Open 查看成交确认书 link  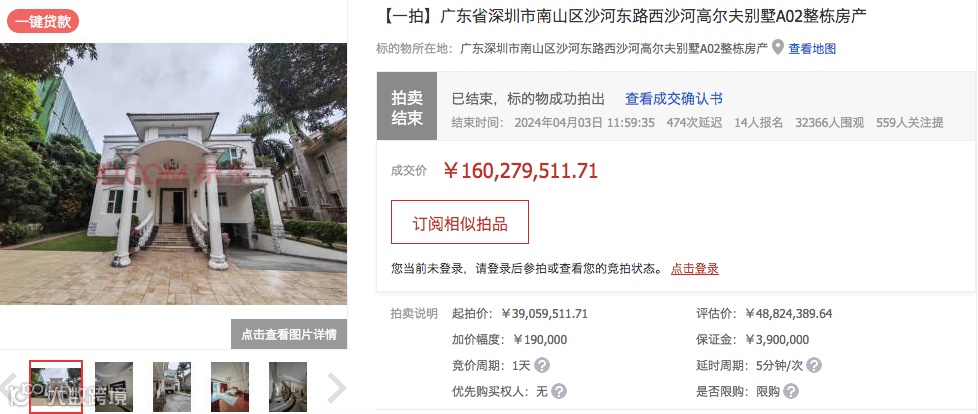674,99
